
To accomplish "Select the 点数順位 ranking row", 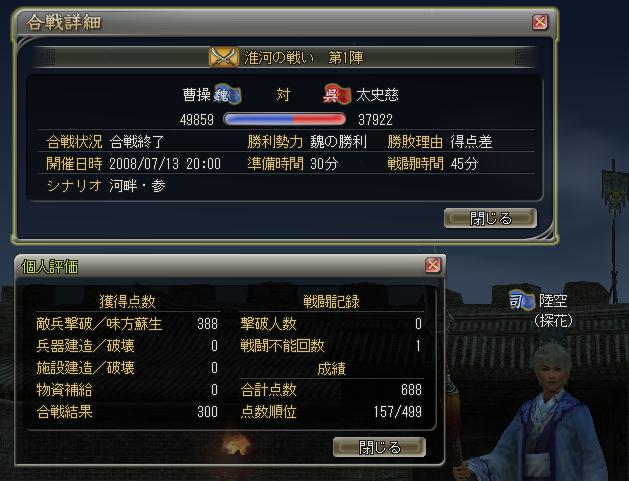I will click(x=331, y=412).
